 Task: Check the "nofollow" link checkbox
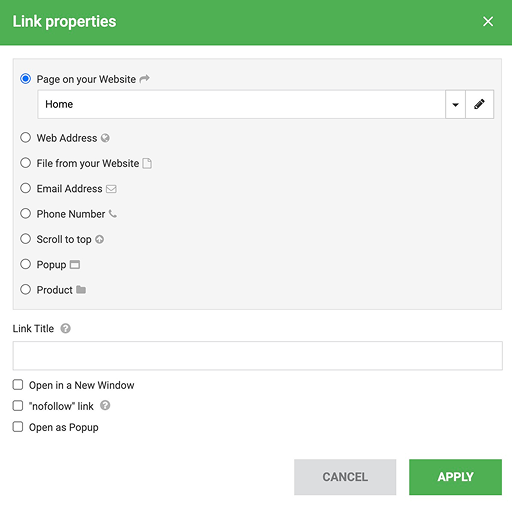click(18, 406)
